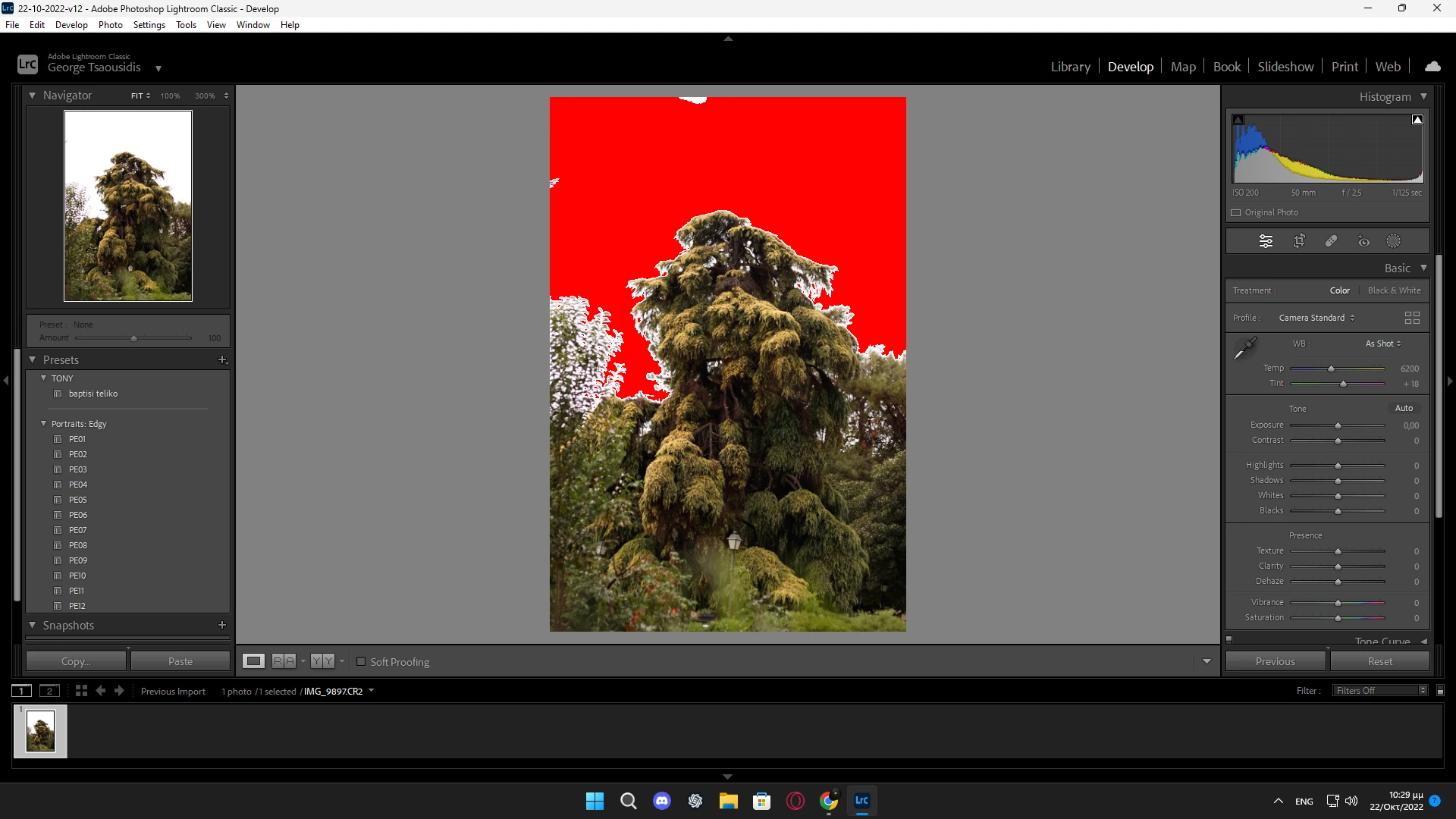Switch to grid view icon in filmstrip bar
This screenshot has height=819, width=1456.
point(81,691)
